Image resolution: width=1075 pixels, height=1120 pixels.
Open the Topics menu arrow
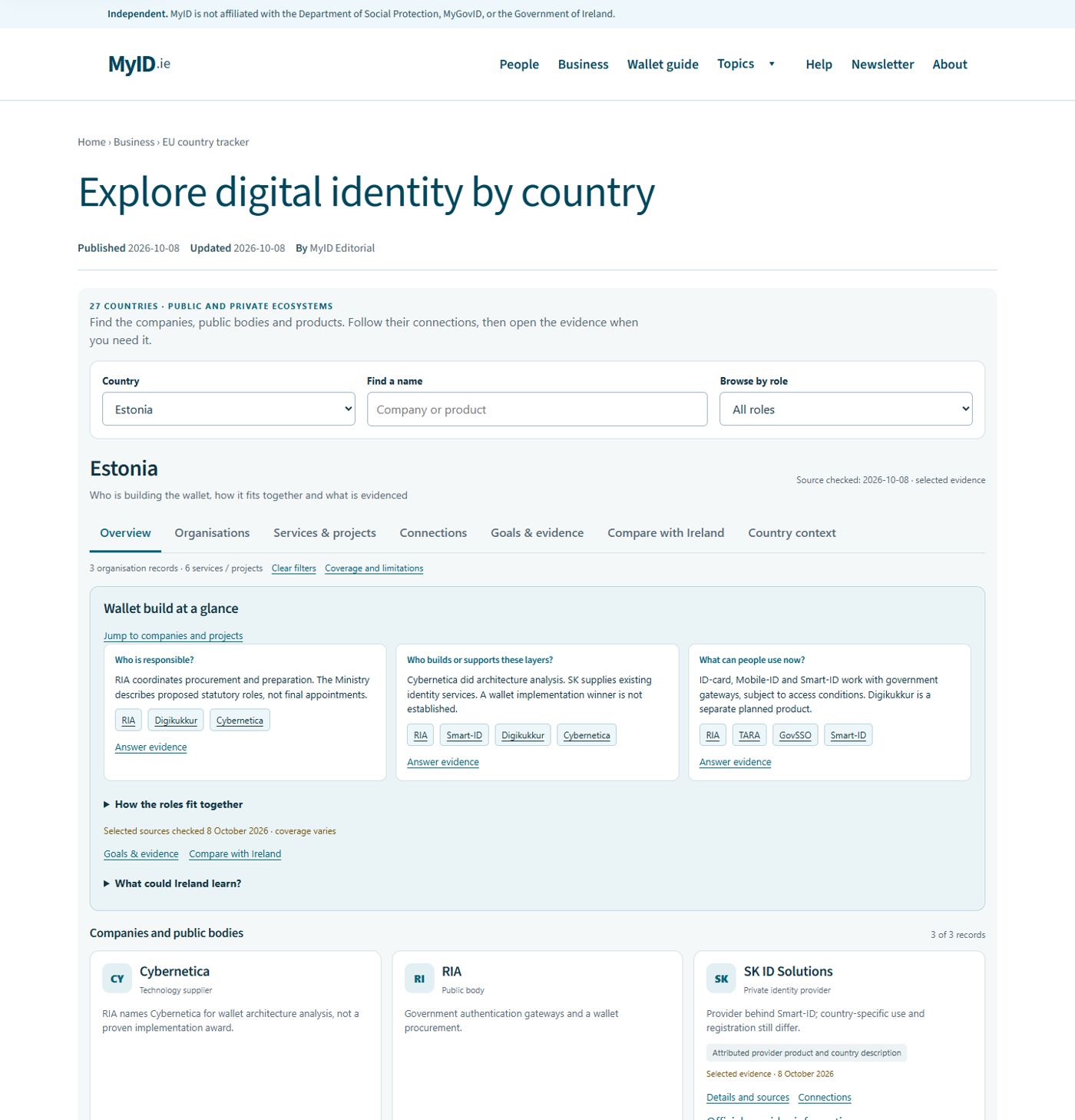tap(772, 64)
